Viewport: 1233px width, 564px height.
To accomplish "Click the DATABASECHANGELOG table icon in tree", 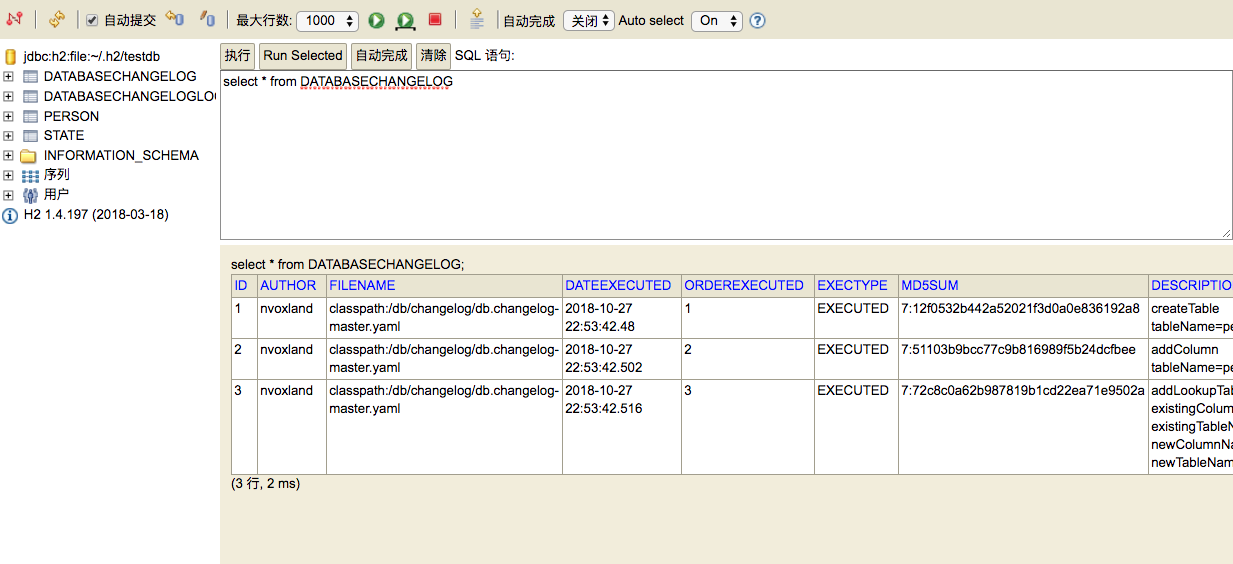I will (30, 77).
